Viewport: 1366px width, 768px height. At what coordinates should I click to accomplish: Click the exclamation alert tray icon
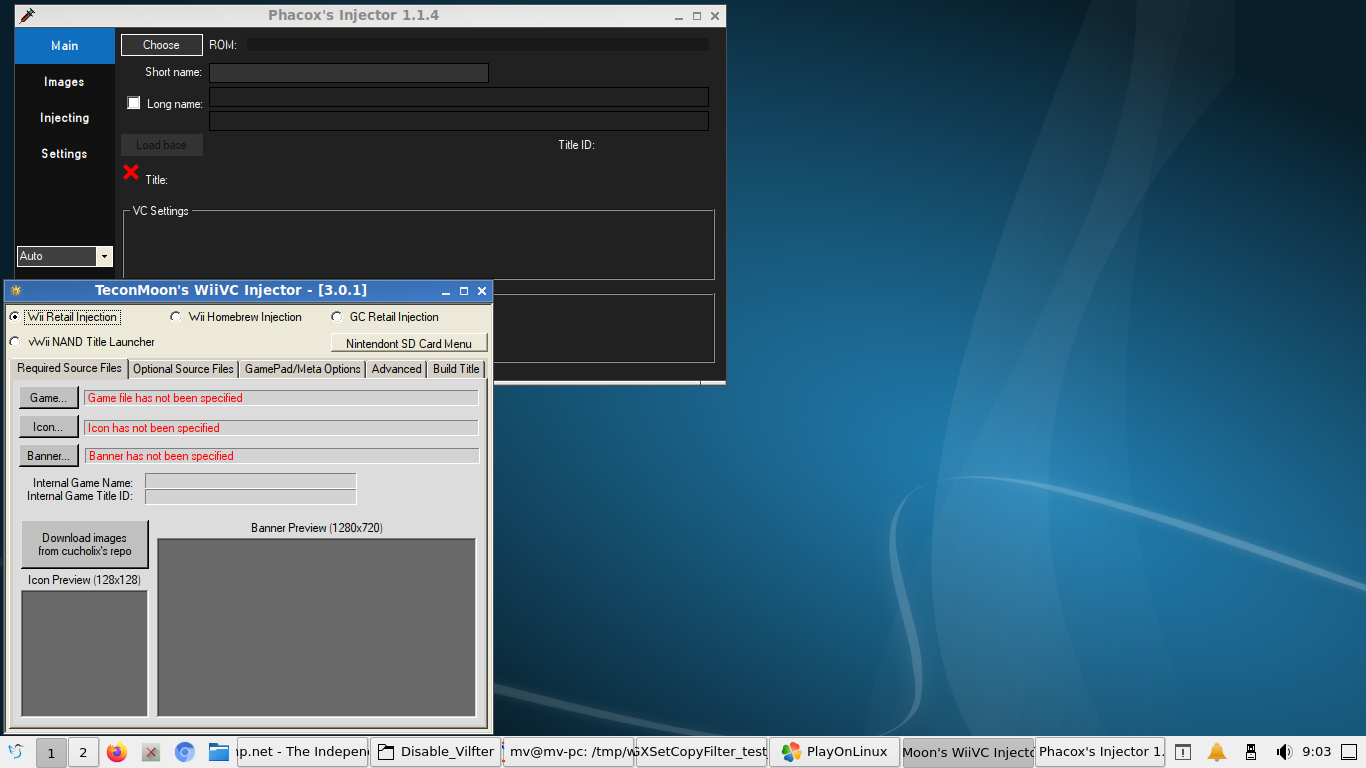click(x=1183, y=752)
